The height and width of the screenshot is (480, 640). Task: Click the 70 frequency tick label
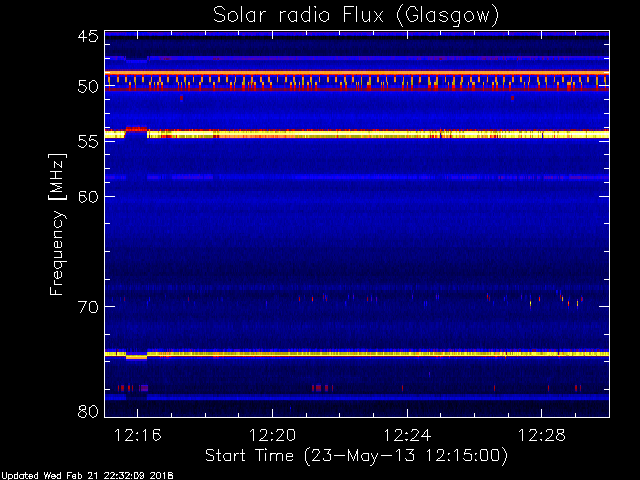coord(88,307)
